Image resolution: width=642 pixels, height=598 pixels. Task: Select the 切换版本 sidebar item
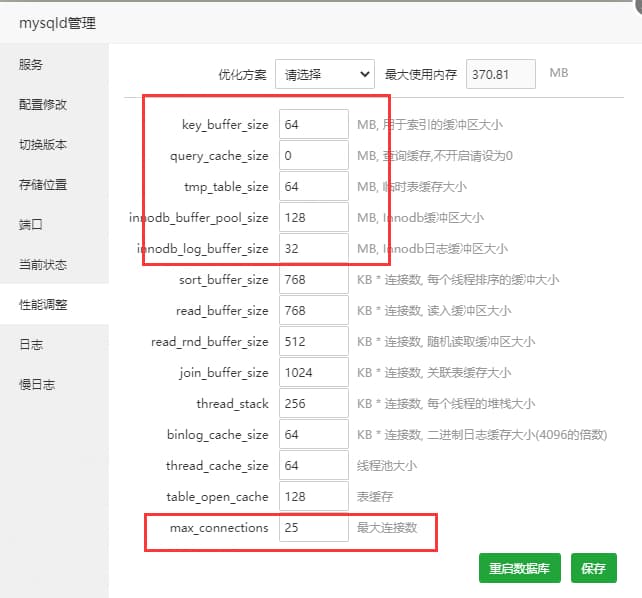43,145
